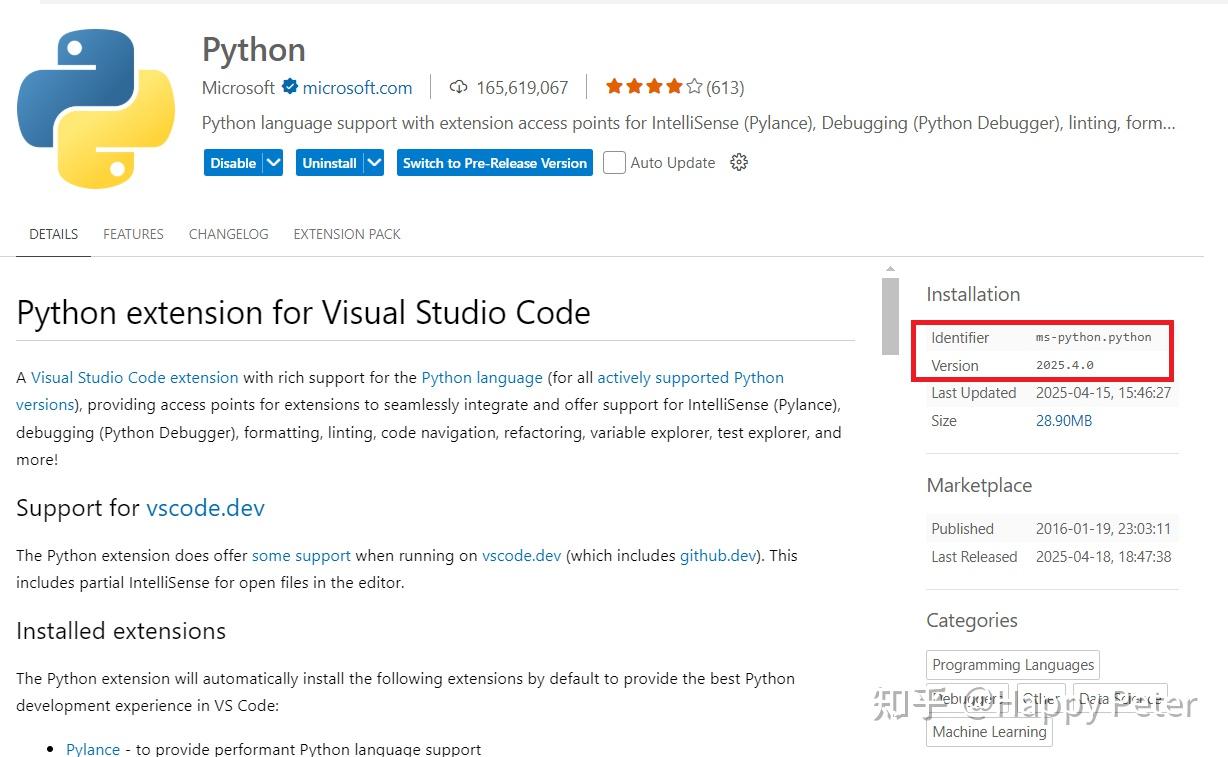
Task: Expand the Disable dropdown arrow
Action: tap(273, 163)
